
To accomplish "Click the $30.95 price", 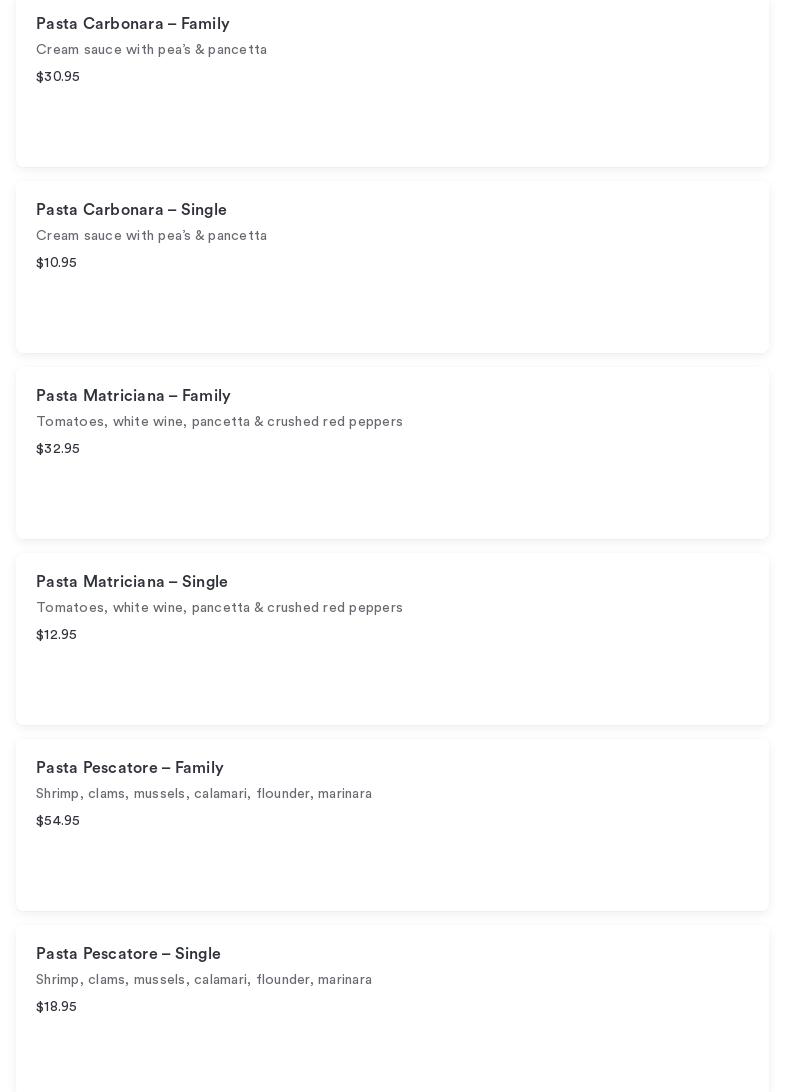I will (x=58, y=77).
